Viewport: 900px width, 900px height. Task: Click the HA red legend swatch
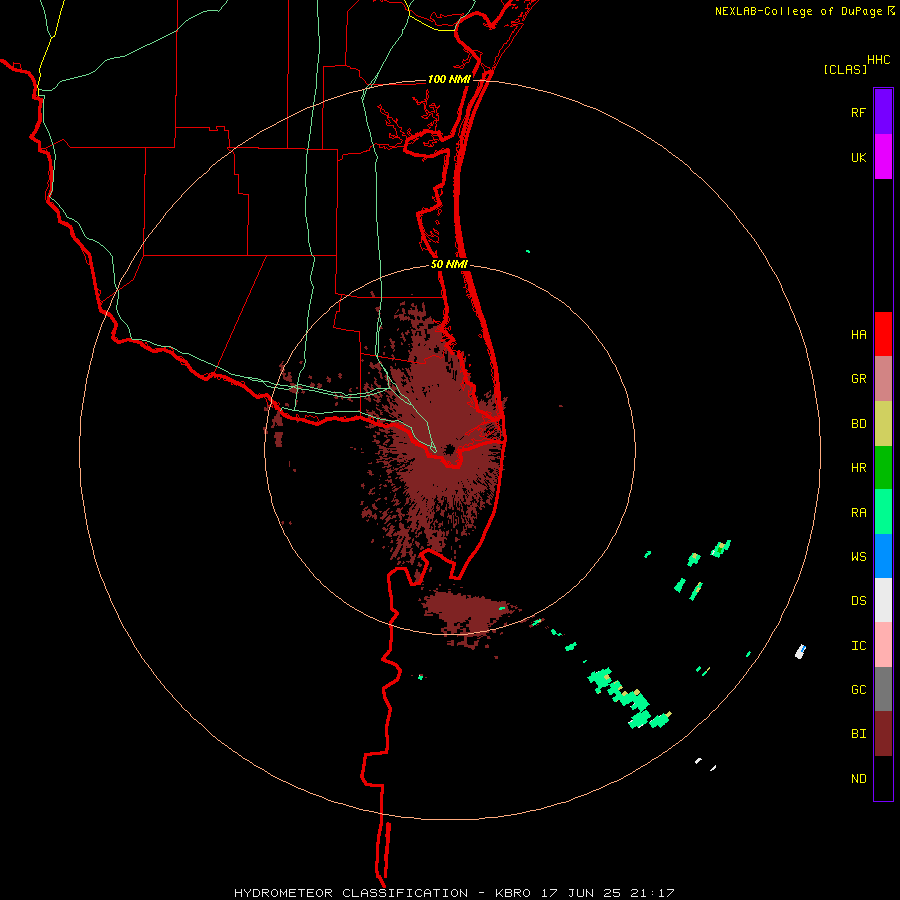click(883, 334)
